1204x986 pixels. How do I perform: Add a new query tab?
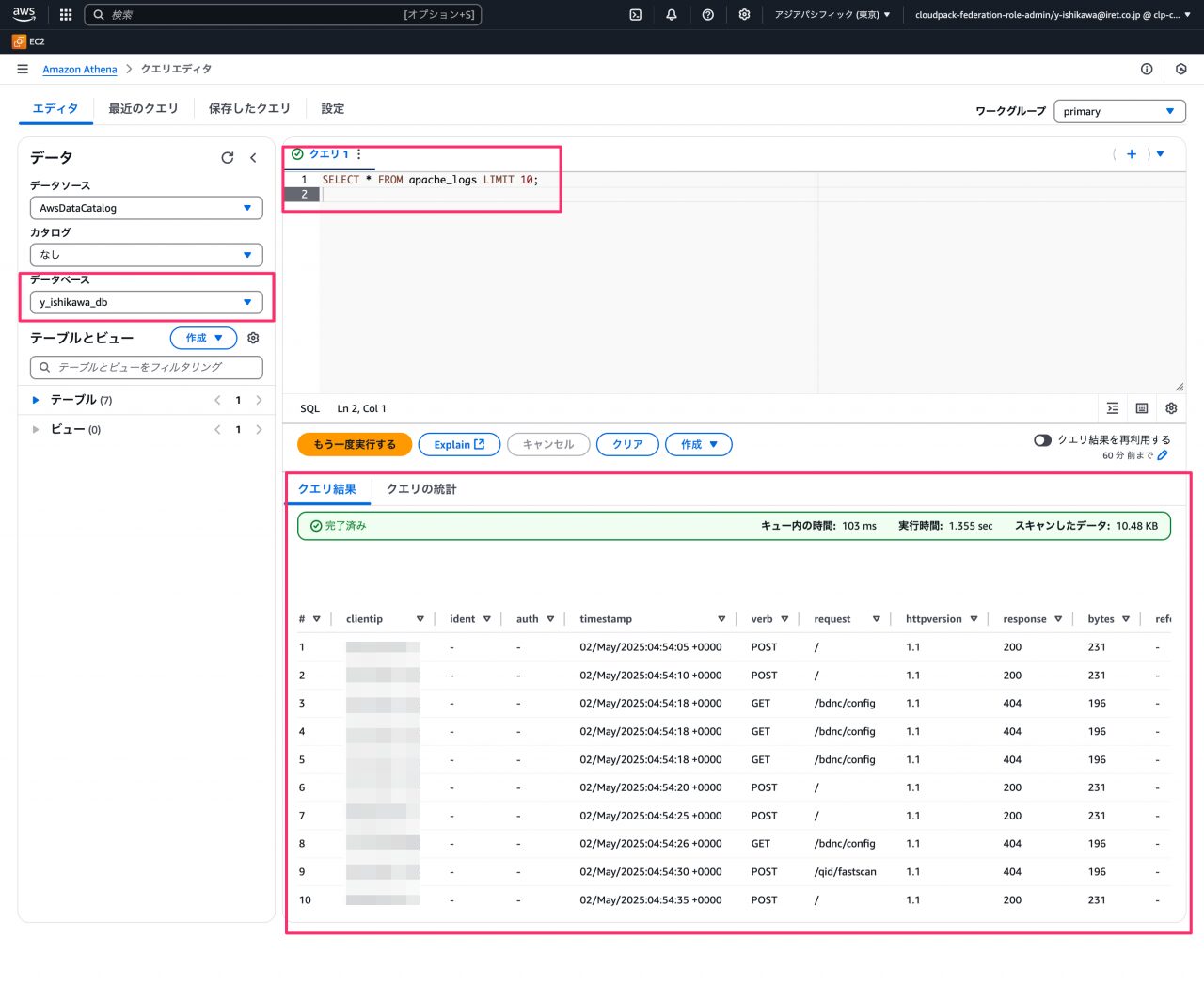pos(1132,153)
